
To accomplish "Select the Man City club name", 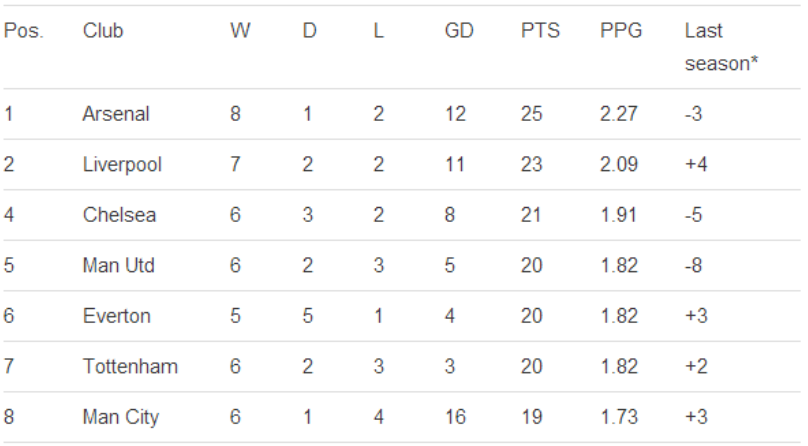I will (x=121, y=417).
